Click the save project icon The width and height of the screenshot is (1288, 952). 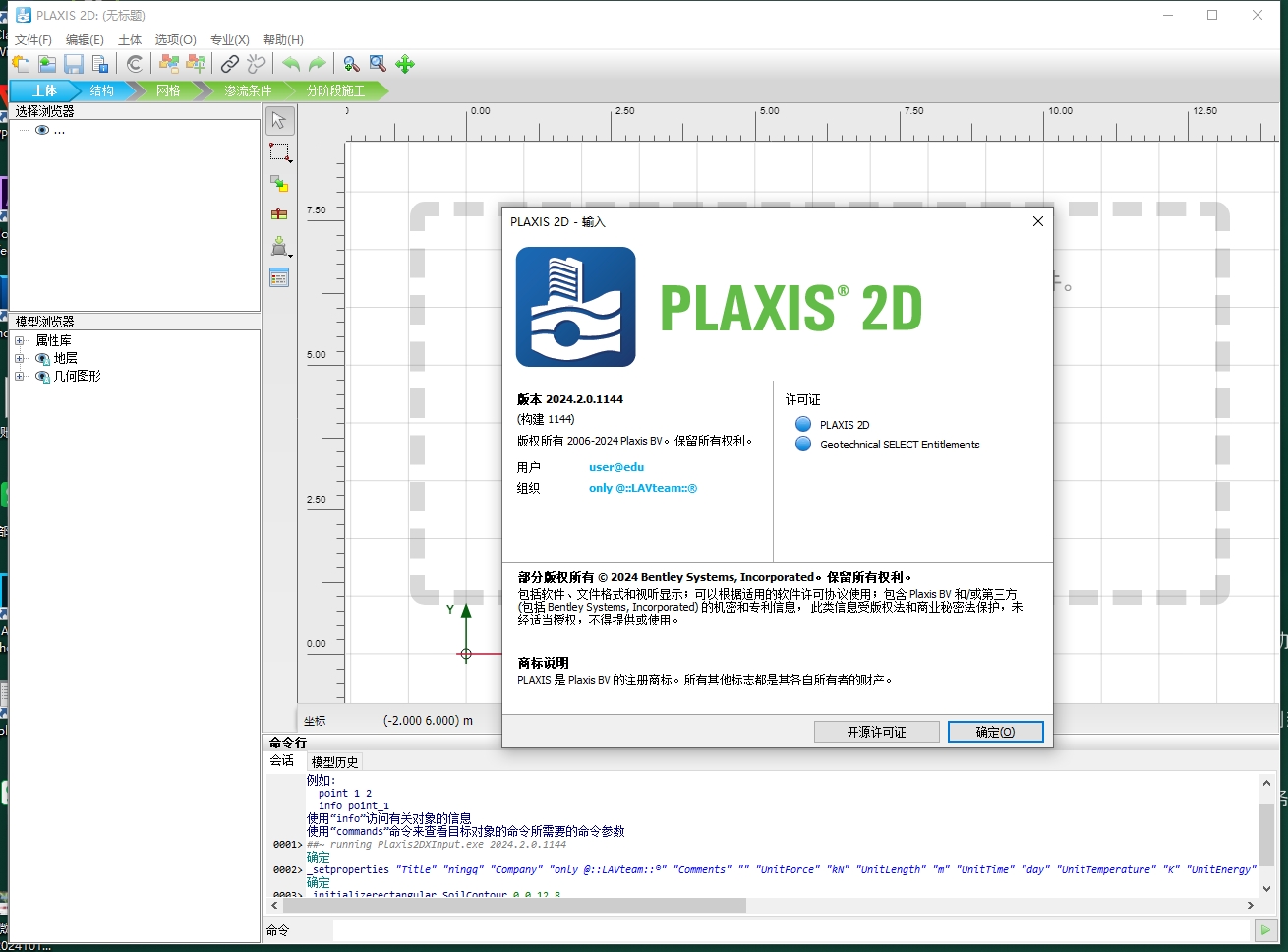pyautogui.click(x=74, y=63)
